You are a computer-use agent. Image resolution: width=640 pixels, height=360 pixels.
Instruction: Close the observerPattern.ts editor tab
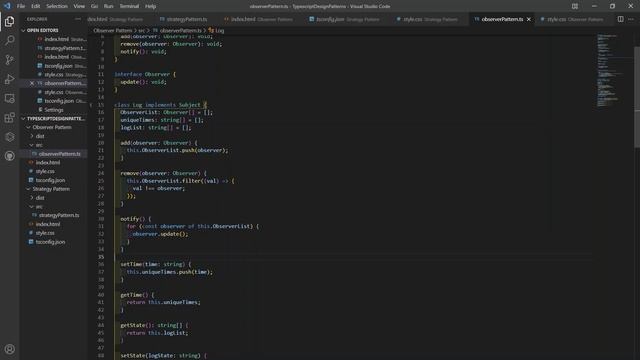(529, 19)
